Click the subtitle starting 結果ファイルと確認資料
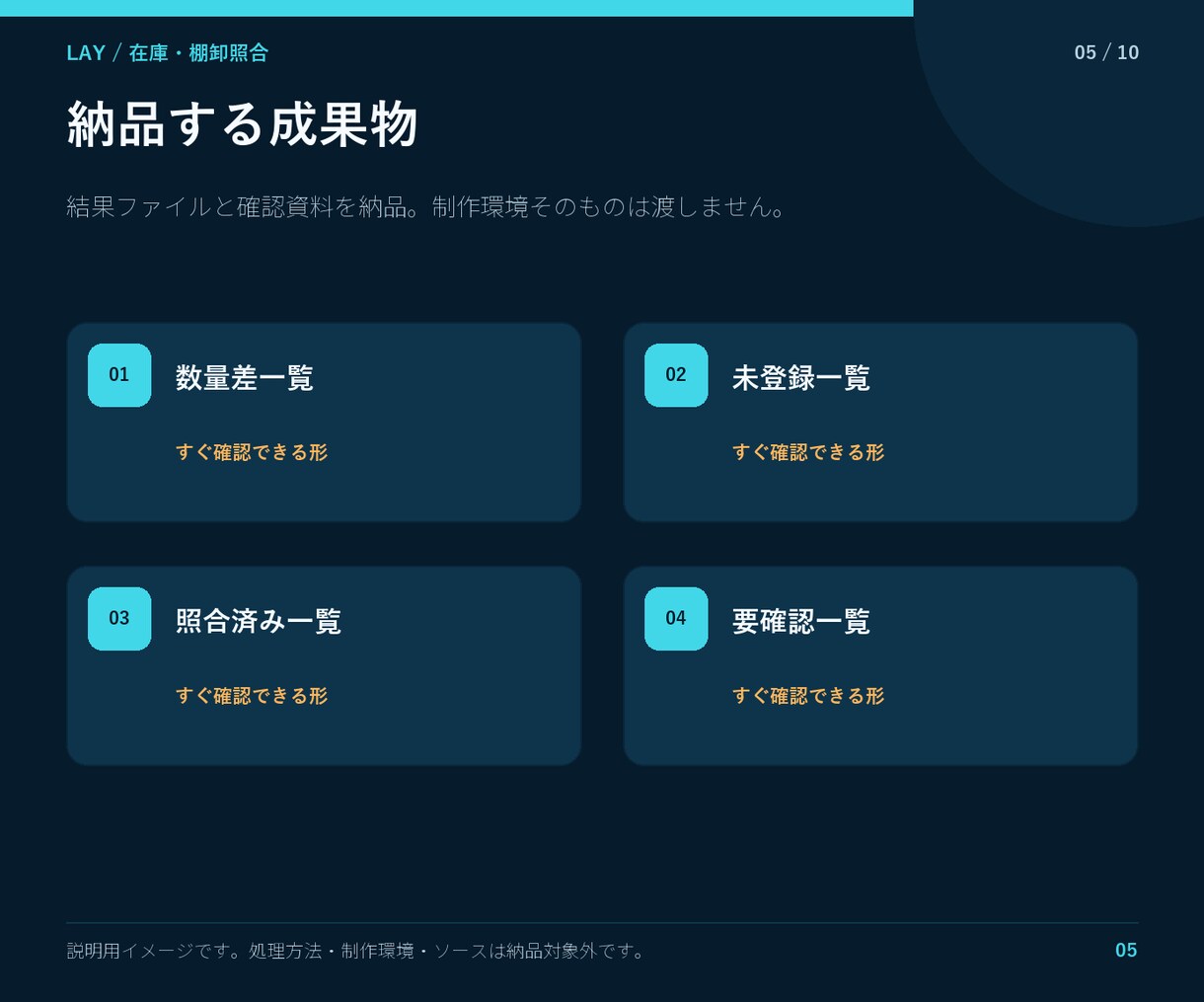Image resolution: width=1204 pixels, height=1002 pixels. point(427,207)
